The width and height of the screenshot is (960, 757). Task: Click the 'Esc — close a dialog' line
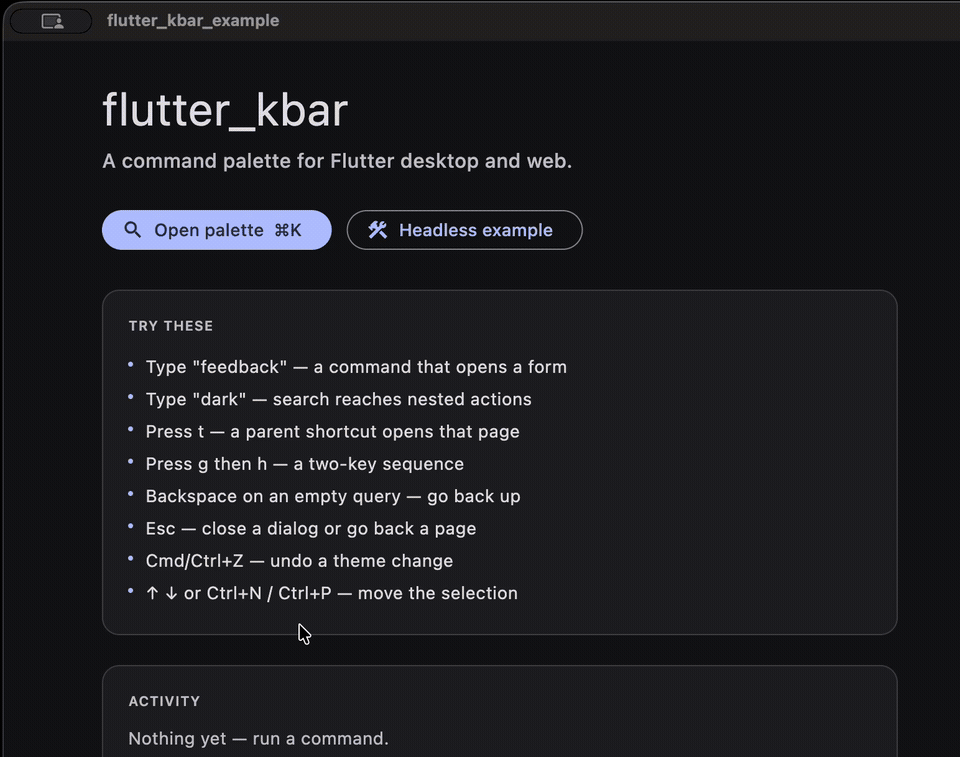[310, 529]
